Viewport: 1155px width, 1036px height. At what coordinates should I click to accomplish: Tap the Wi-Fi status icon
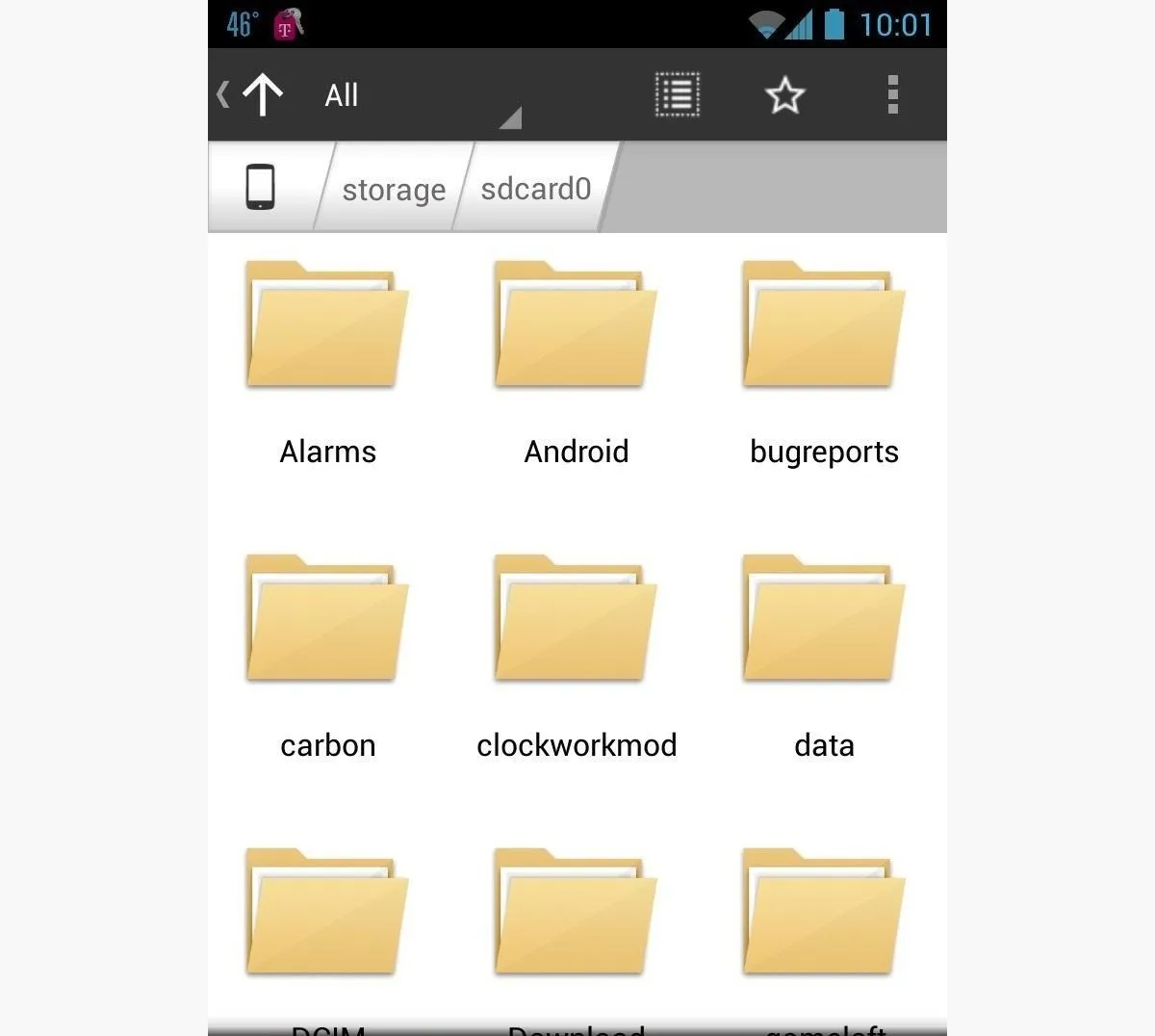(767, 24)
